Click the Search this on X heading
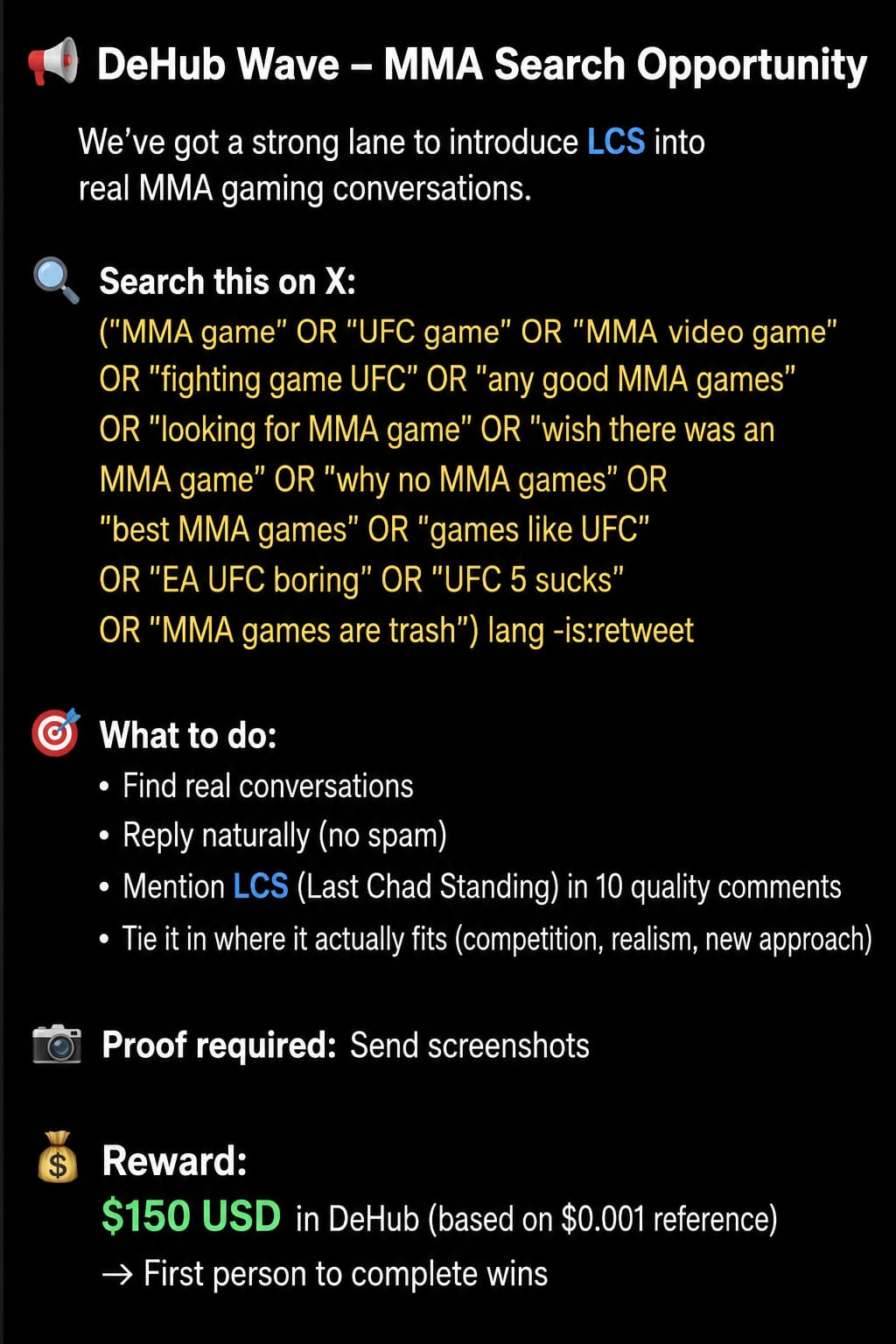The width and height of the screenshot is (896, 1344). coord(227,282)
